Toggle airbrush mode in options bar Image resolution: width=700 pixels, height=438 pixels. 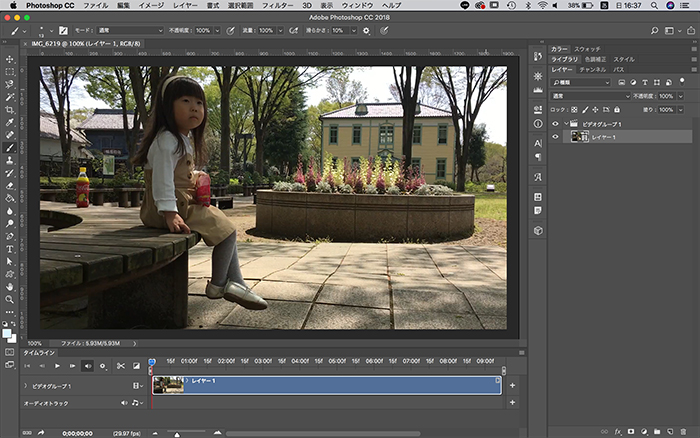pyautogui.click(x=293, y=31)
